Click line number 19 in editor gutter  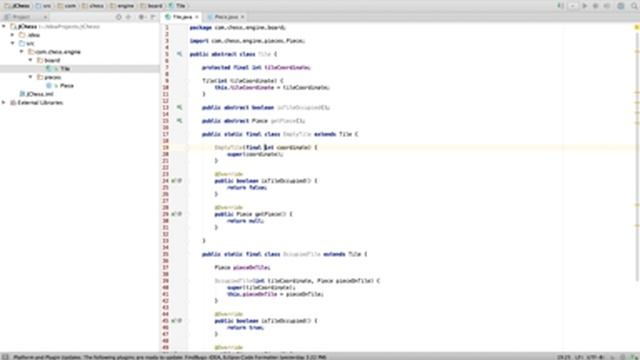click(166, 147)
